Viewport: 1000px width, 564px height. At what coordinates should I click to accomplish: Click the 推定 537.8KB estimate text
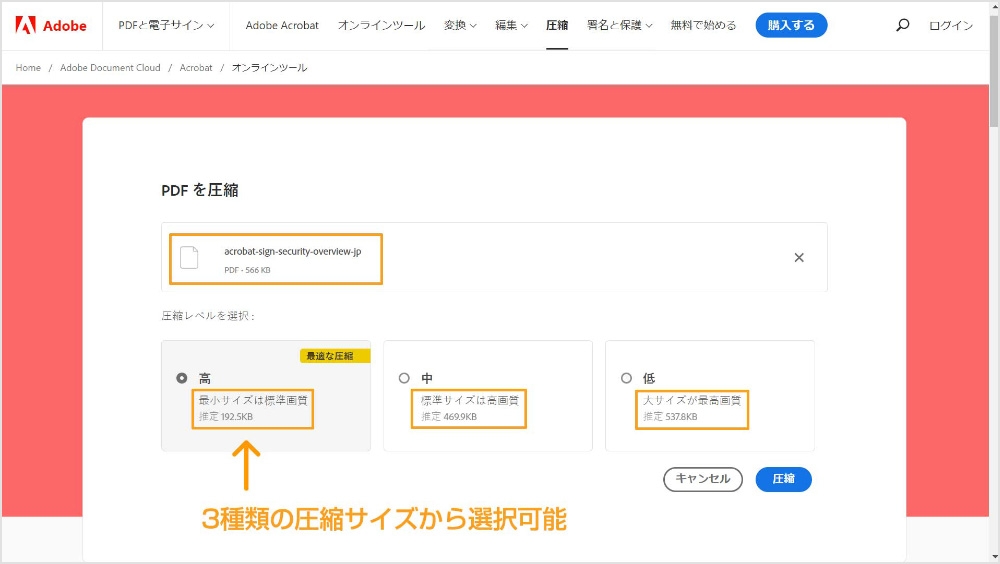coord(670,417)
